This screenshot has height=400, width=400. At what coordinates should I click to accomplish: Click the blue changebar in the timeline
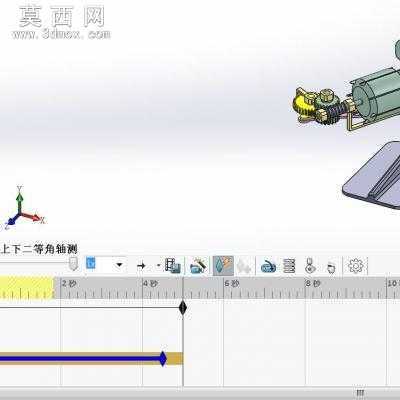[x=79, y=359]
